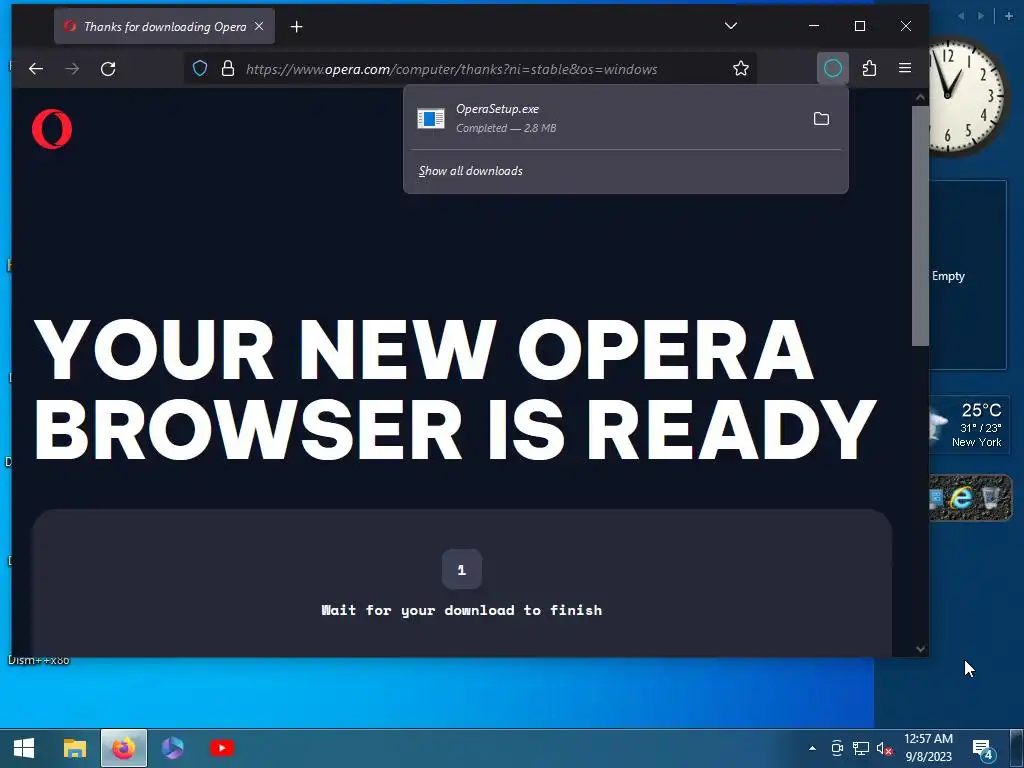The height and width of the screenshot is (768, 1024).
Task: Click the Firefox taskbar icon
Action: click(x=123, y=748)
